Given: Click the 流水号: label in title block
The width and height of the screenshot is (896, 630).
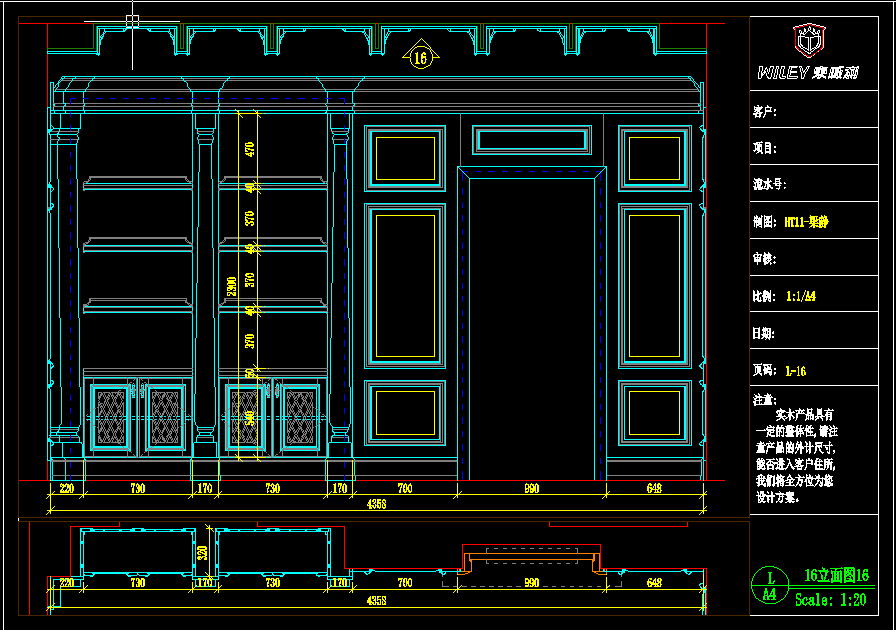Looking at the screenshot, I should [769, 185].
